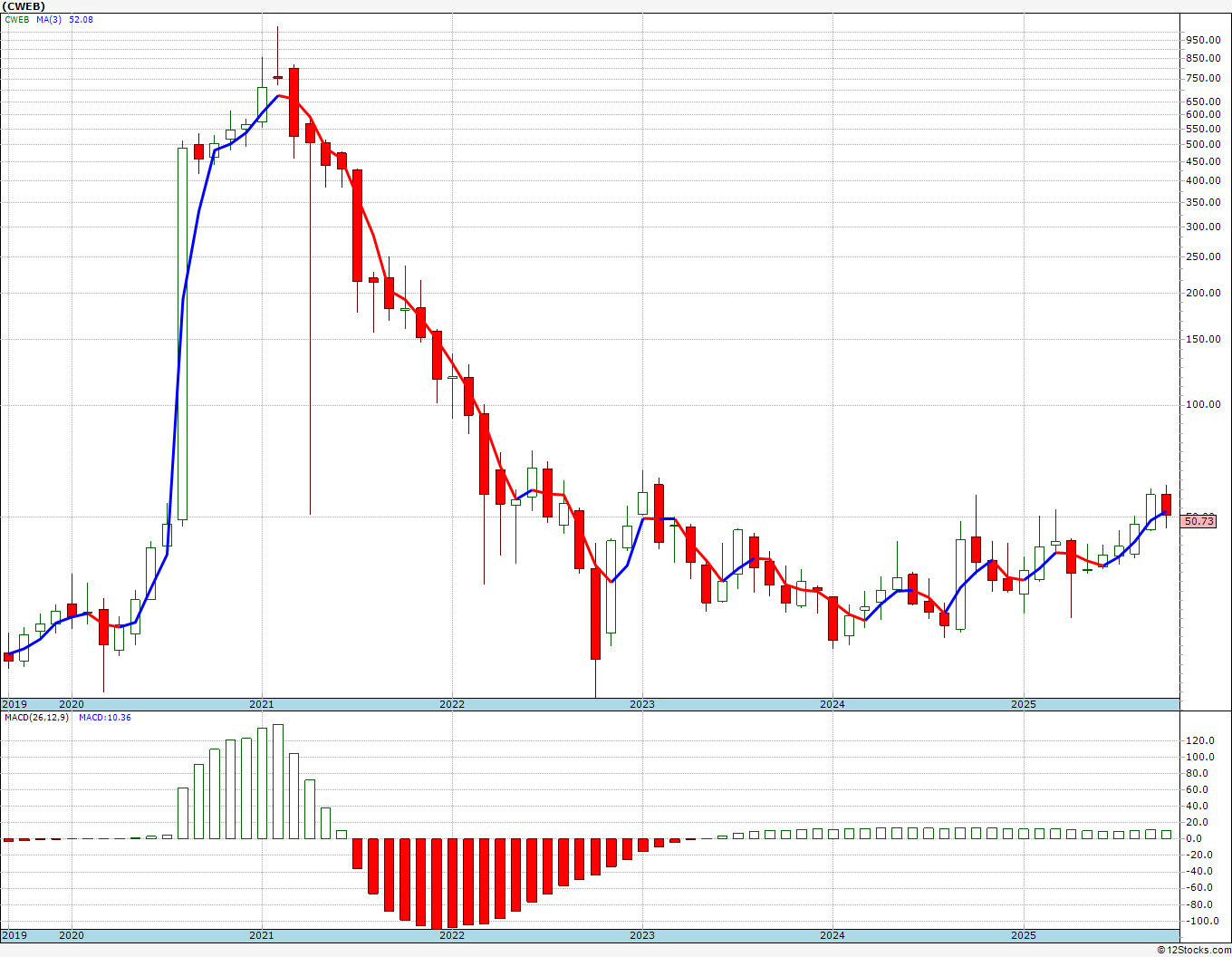1232x957 pixels.
Task: Select the 52.08 moving average value
Action: (x=81, y=19)
